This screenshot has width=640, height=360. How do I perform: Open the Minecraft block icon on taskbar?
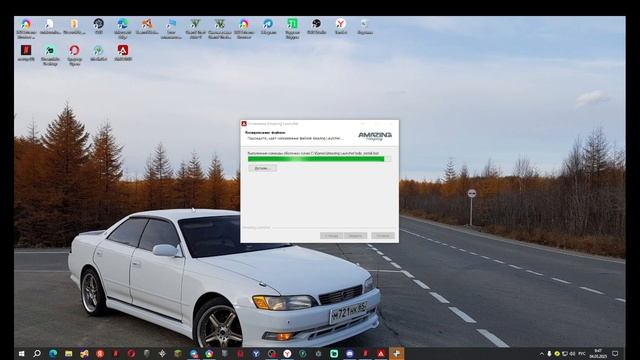coord(178,353)
